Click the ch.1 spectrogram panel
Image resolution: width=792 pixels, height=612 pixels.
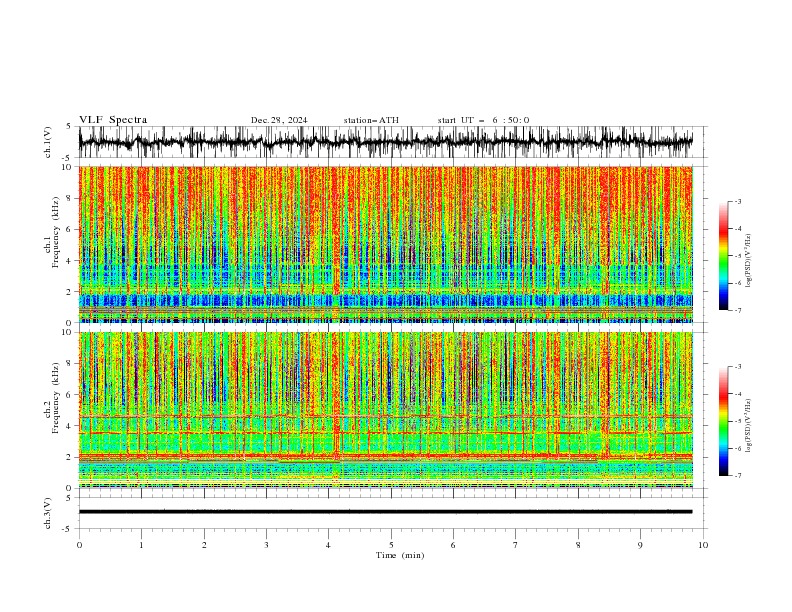[386, 244]
